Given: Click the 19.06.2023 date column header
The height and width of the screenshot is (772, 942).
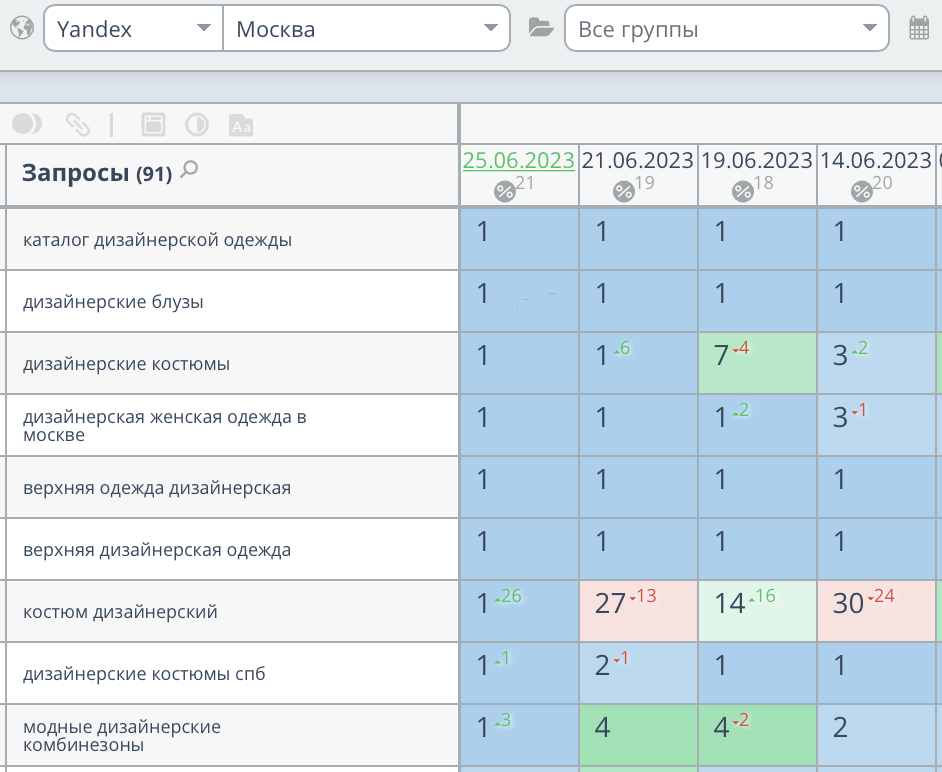Looking at the screenshot, I should coord(756,160).
